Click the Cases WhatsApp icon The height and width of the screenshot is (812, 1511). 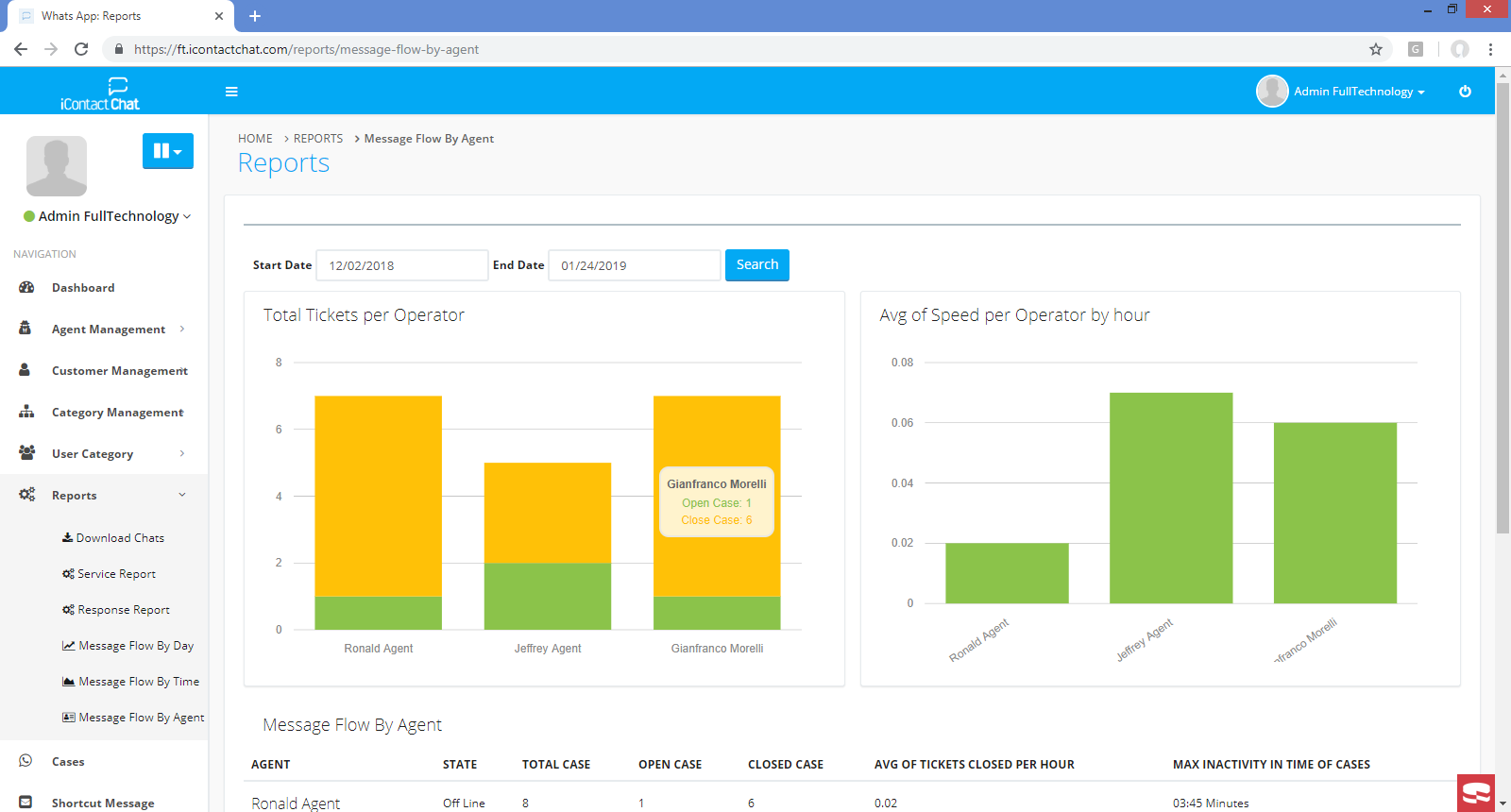(25, 761)
